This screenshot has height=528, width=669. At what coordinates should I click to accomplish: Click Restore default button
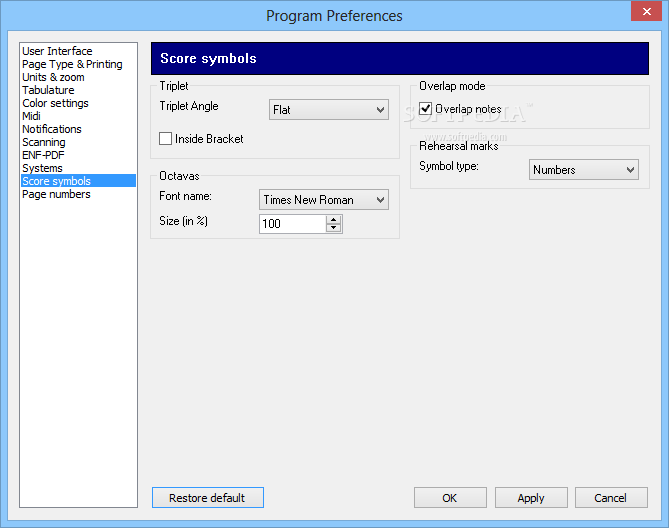click(x=208, y=498)
